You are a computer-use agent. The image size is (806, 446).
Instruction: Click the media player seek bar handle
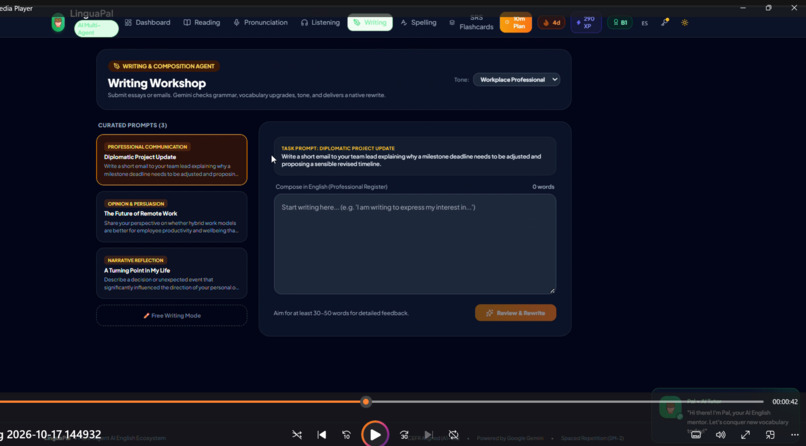coord(365,402)
